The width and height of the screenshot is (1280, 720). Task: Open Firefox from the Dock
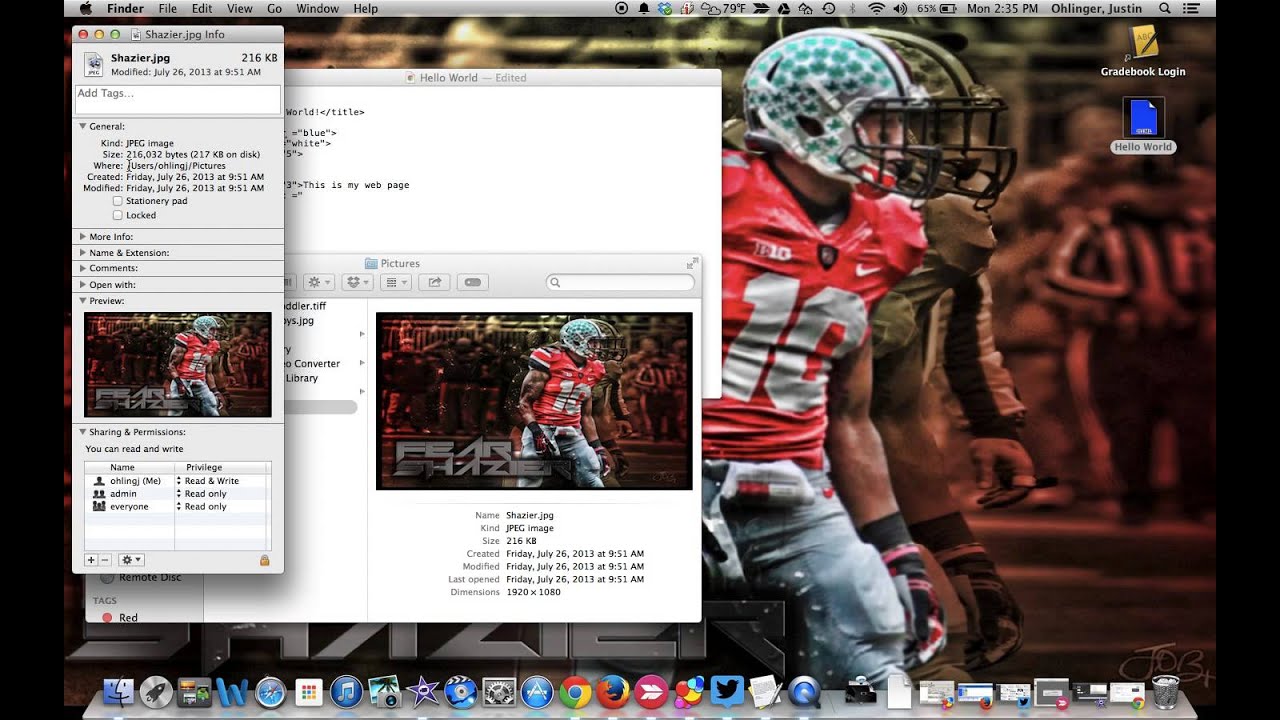(612, 692)
